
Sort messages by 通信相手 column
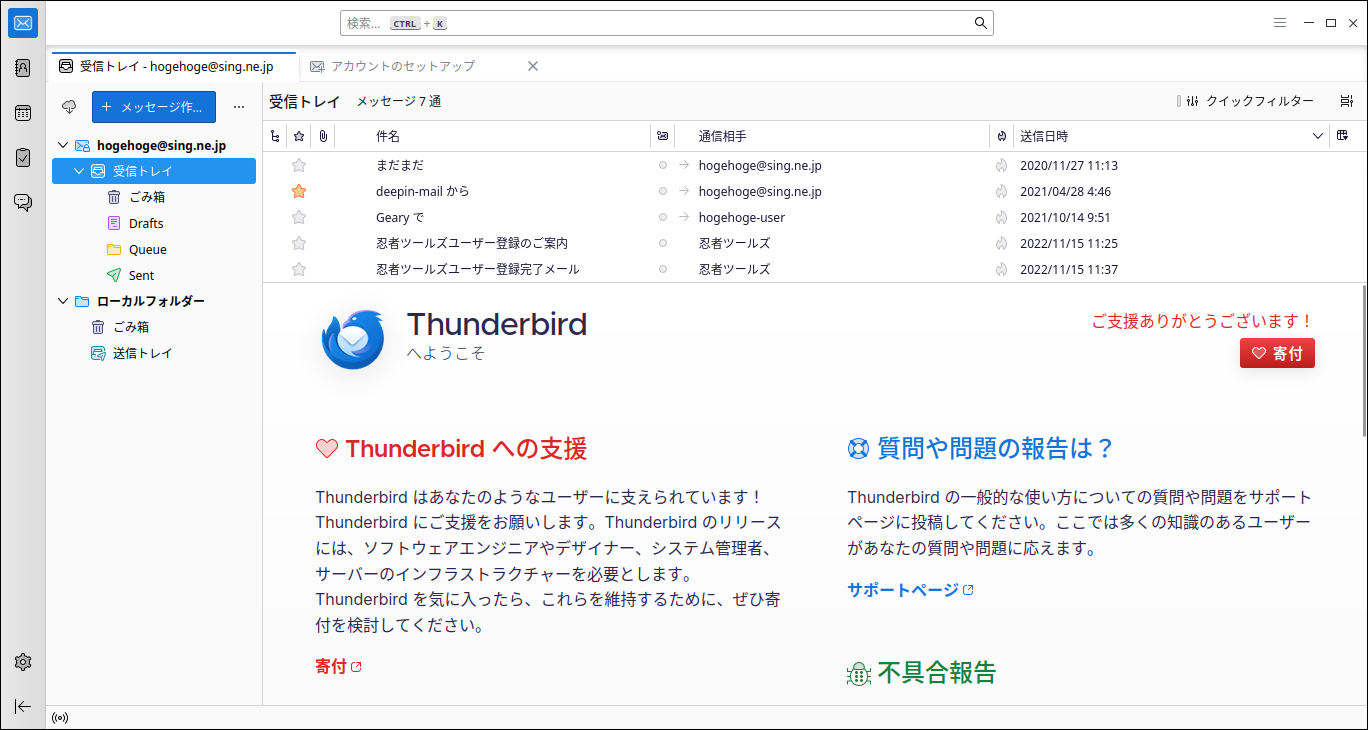click(x=722, y=136)
